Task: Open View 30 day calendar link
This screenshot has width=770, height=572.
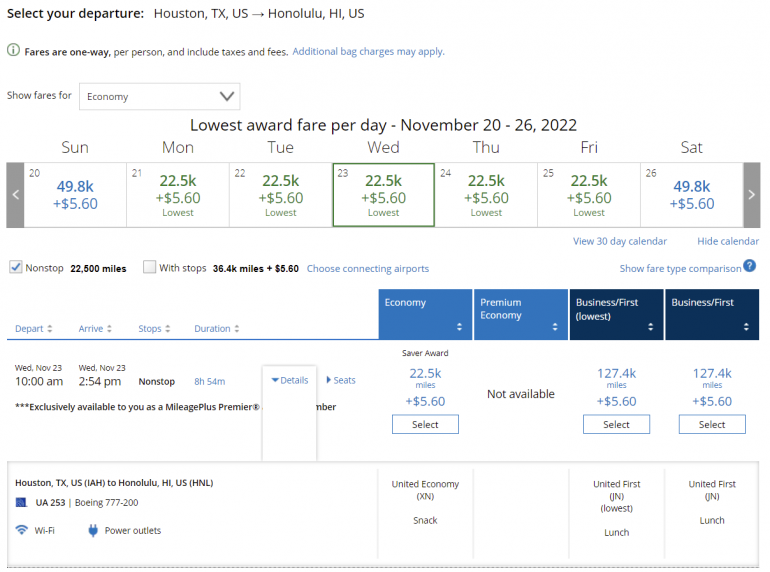Action: 619,241
